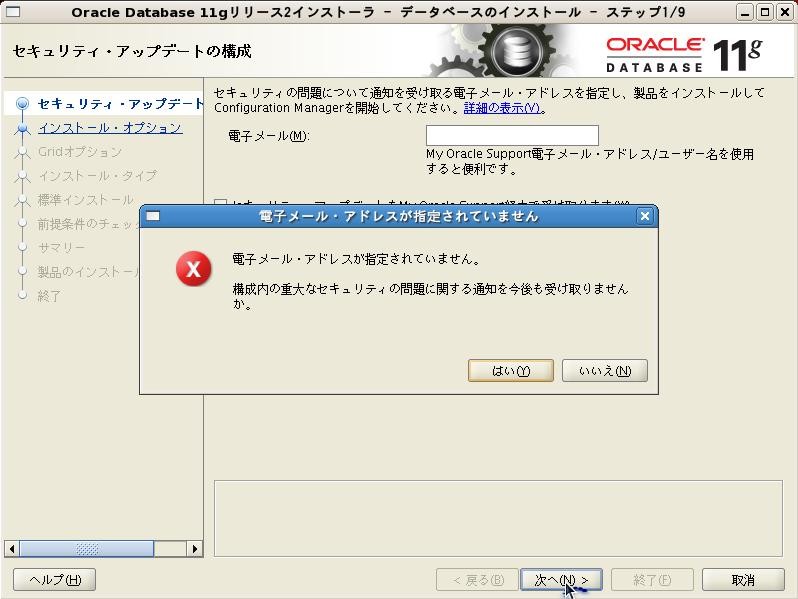The height and width of the screenshot is (599, 798).
Task: Select 終了 step in sidebar
Action: coord(49,296)
